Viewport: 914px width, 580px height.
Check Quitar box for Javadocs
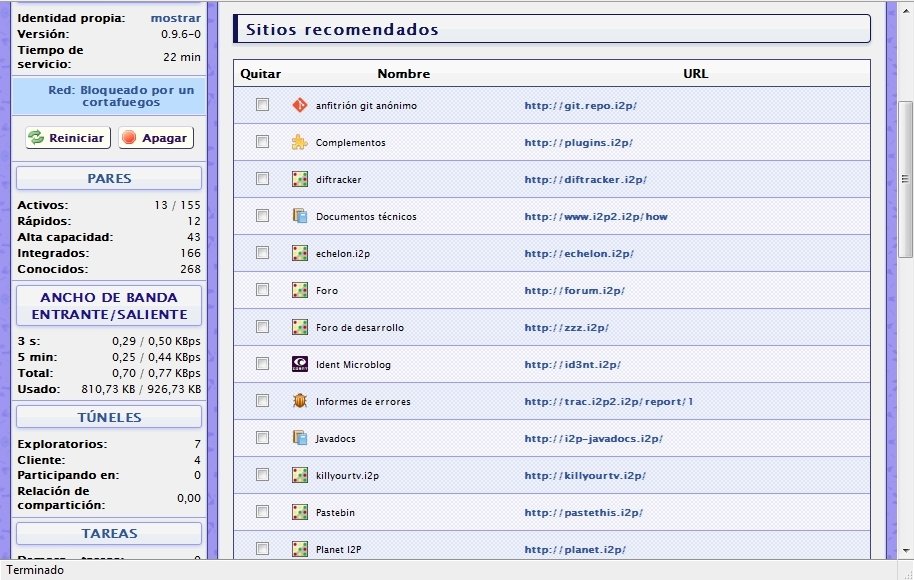pyautogui.click(x=262, y=437)
